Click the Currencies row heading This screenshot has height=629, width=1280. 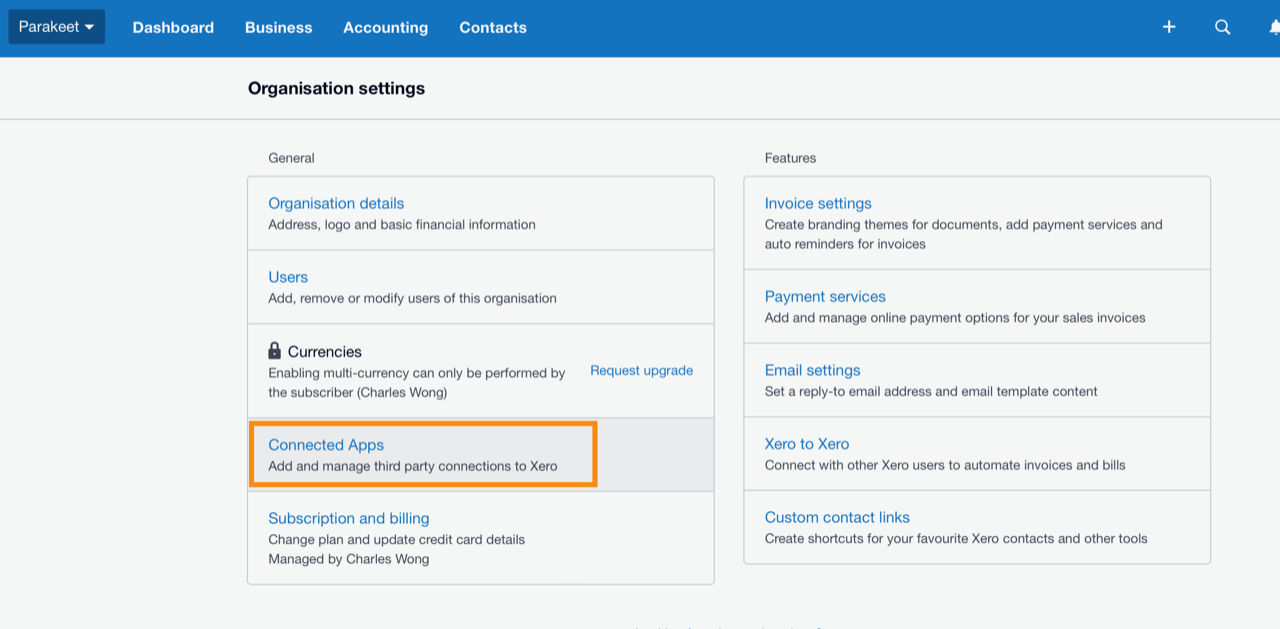[324, 352]
